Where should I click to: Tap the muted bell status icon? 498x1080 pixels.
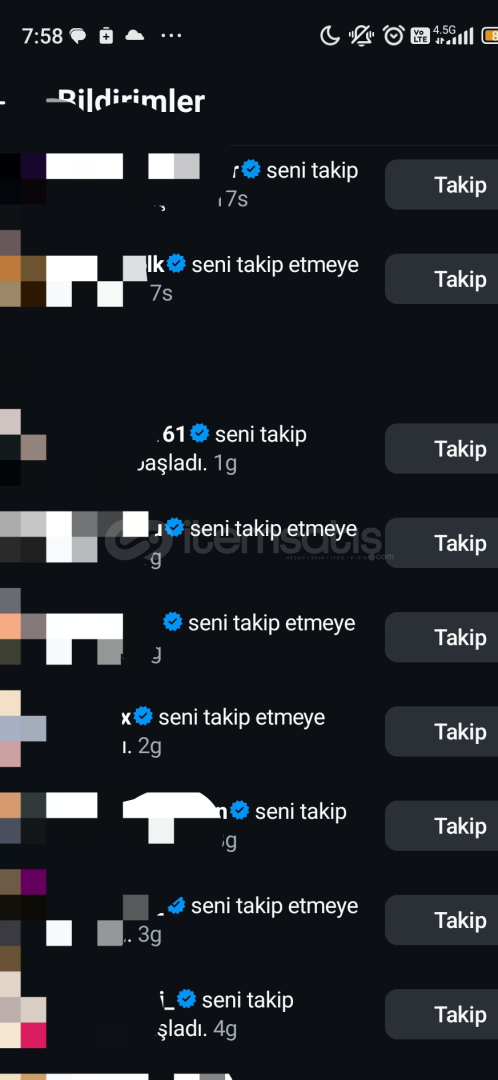361,35
